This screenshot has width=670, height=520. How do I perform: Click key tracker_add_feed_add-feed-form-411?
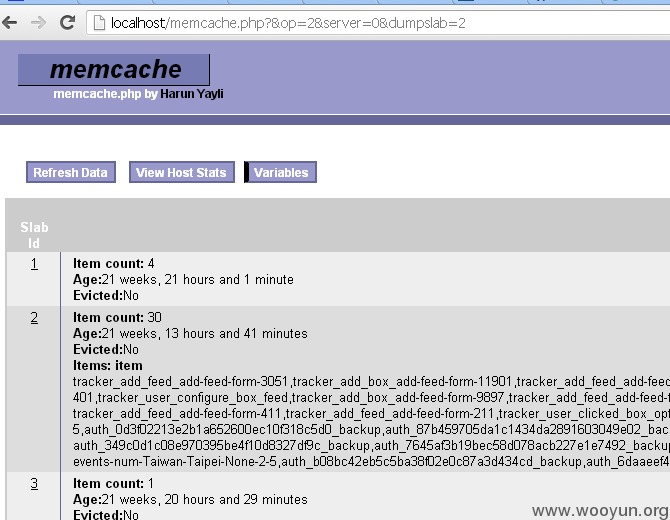point(177,414)
